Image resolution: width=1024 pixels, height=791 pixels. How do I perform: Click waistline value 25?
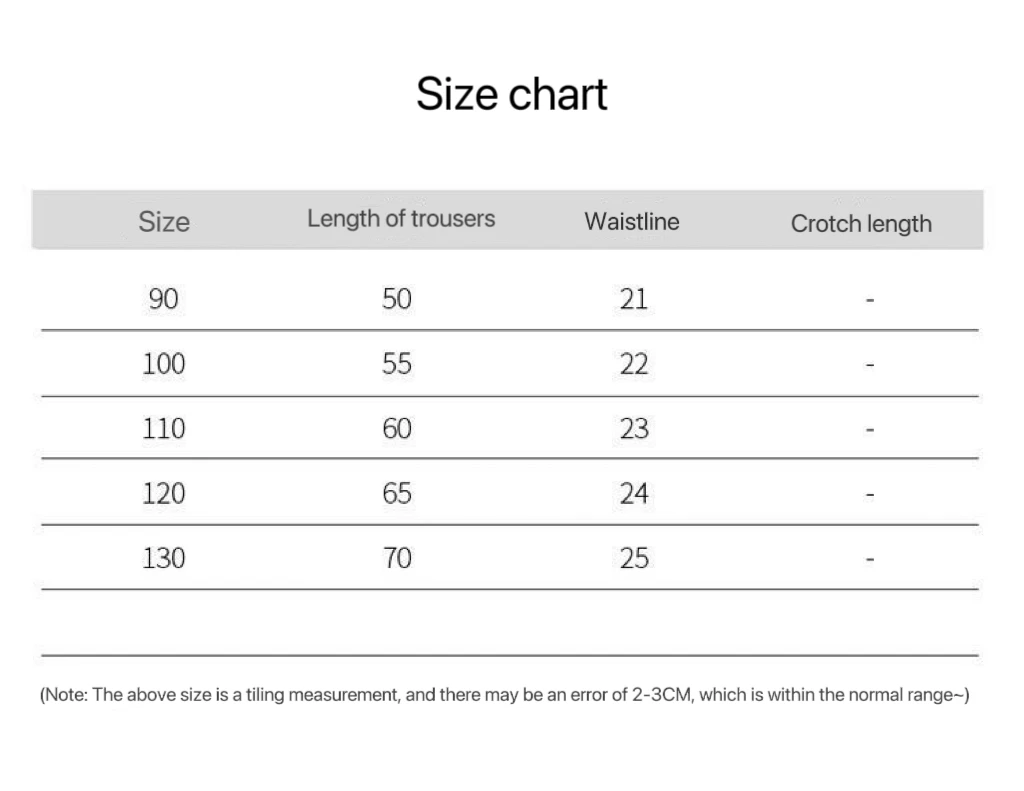coord(634,557)
